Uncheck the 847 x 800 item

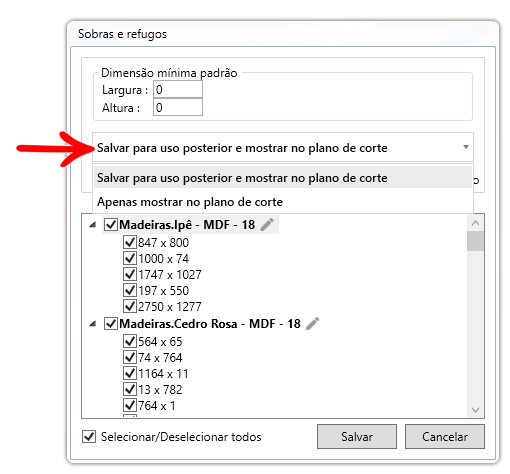coord(130,242)
